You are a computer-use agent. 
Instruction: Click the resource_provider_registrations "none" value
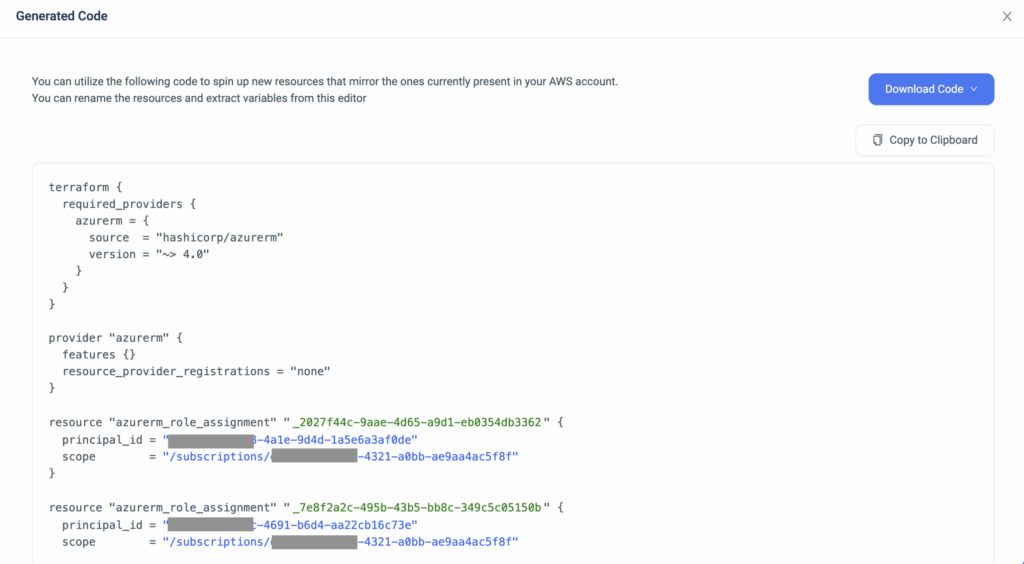tap(310, 371)
